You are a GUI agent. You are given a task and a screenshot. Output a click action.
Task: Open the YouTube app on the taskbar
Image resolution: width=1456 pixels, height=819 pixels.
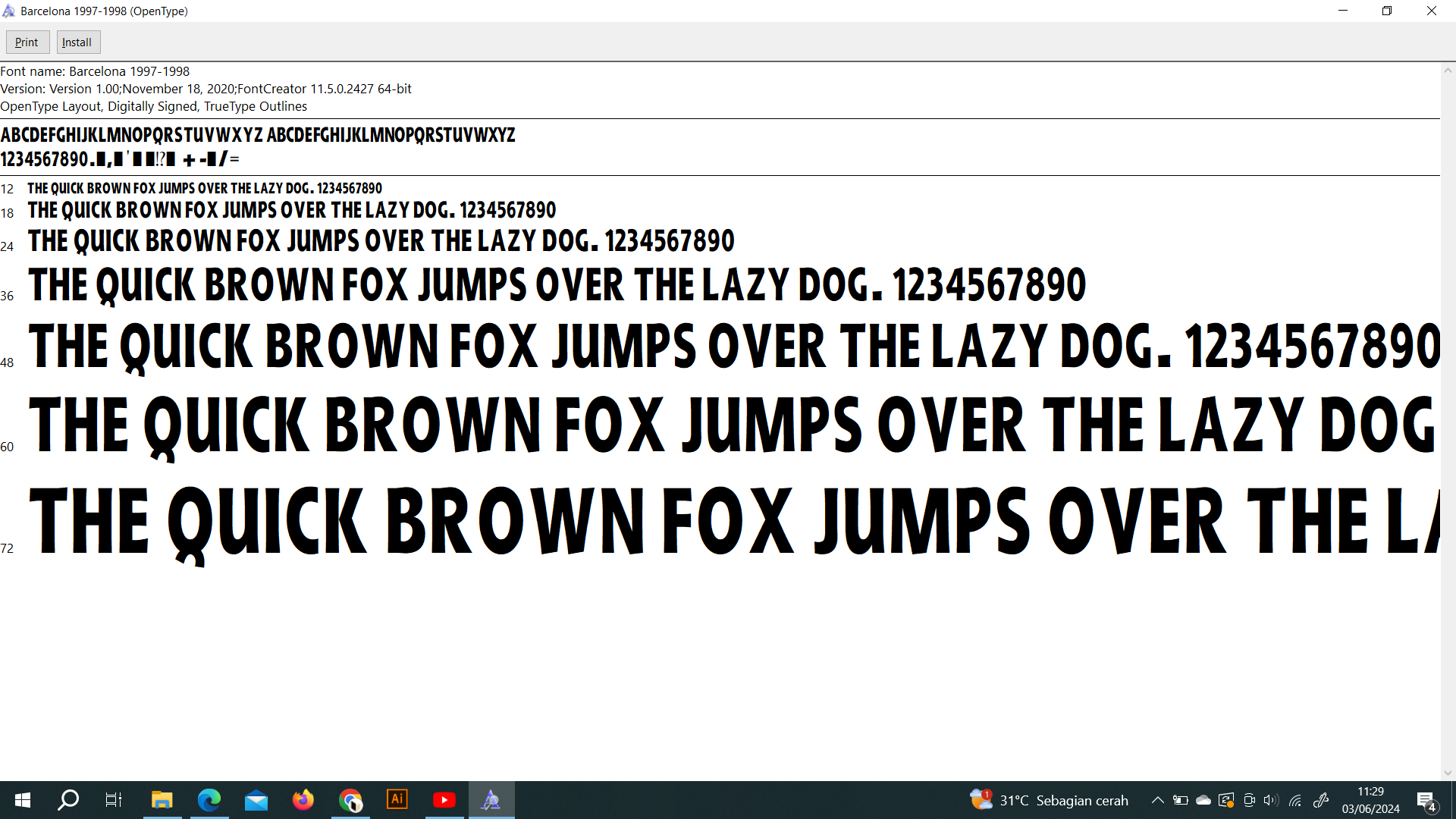point(444,800)
